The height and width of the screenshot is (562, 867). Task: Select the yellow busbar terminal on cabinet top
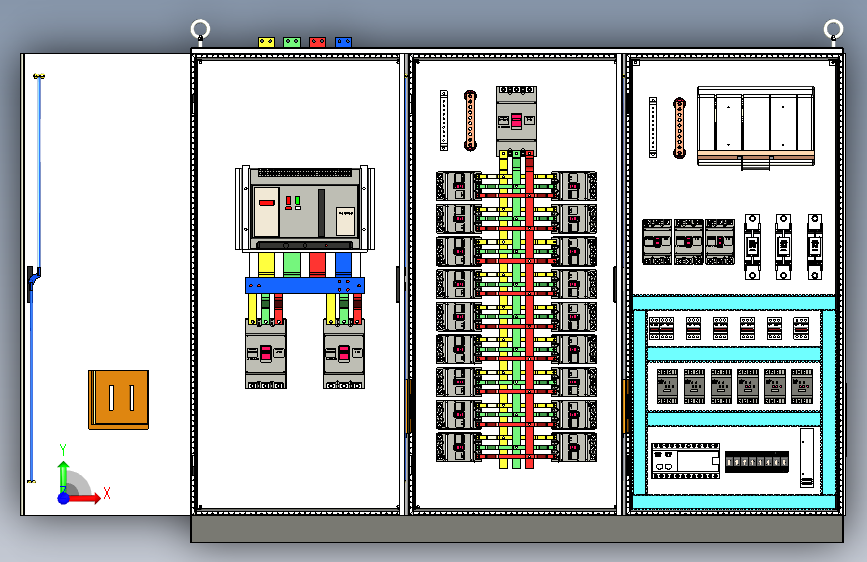(267, 42)
